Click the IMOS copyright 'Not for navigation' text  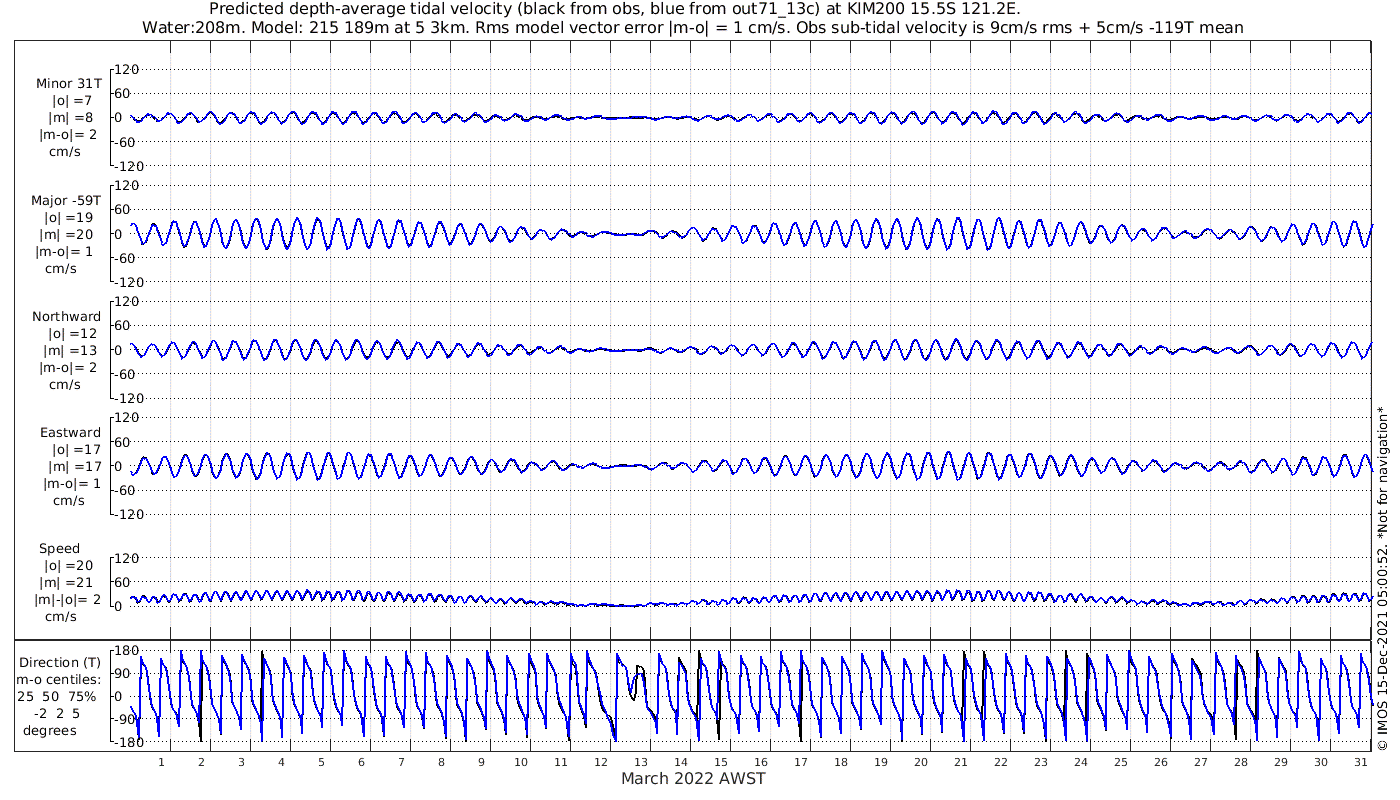(x=1383, y=578)
